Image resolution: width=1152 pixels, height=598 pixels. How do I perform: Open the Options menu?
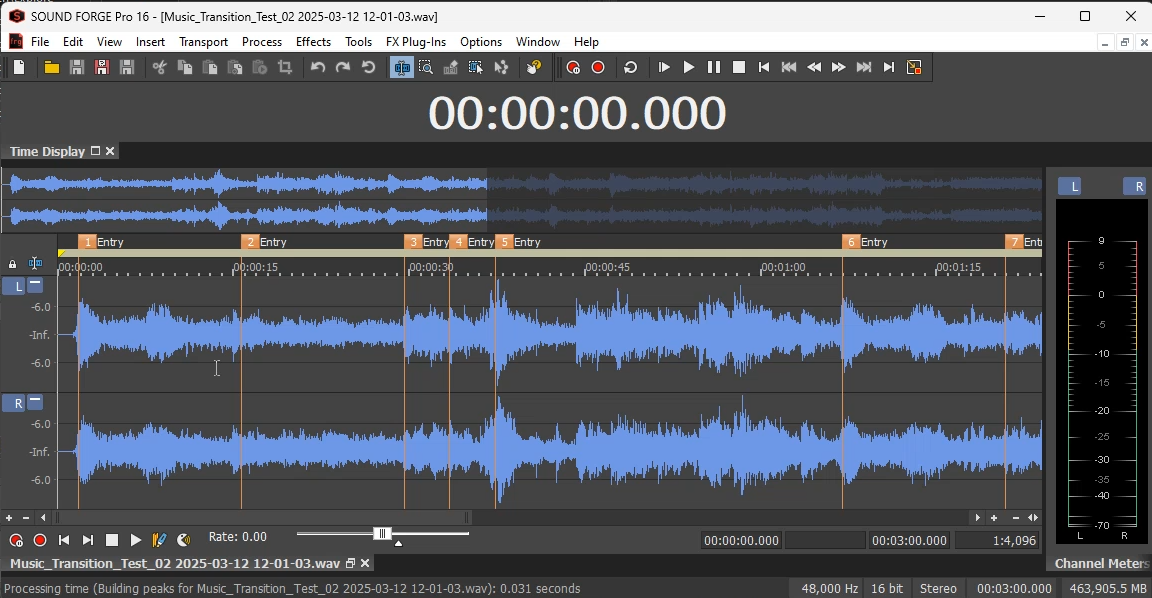click(480, 42)
